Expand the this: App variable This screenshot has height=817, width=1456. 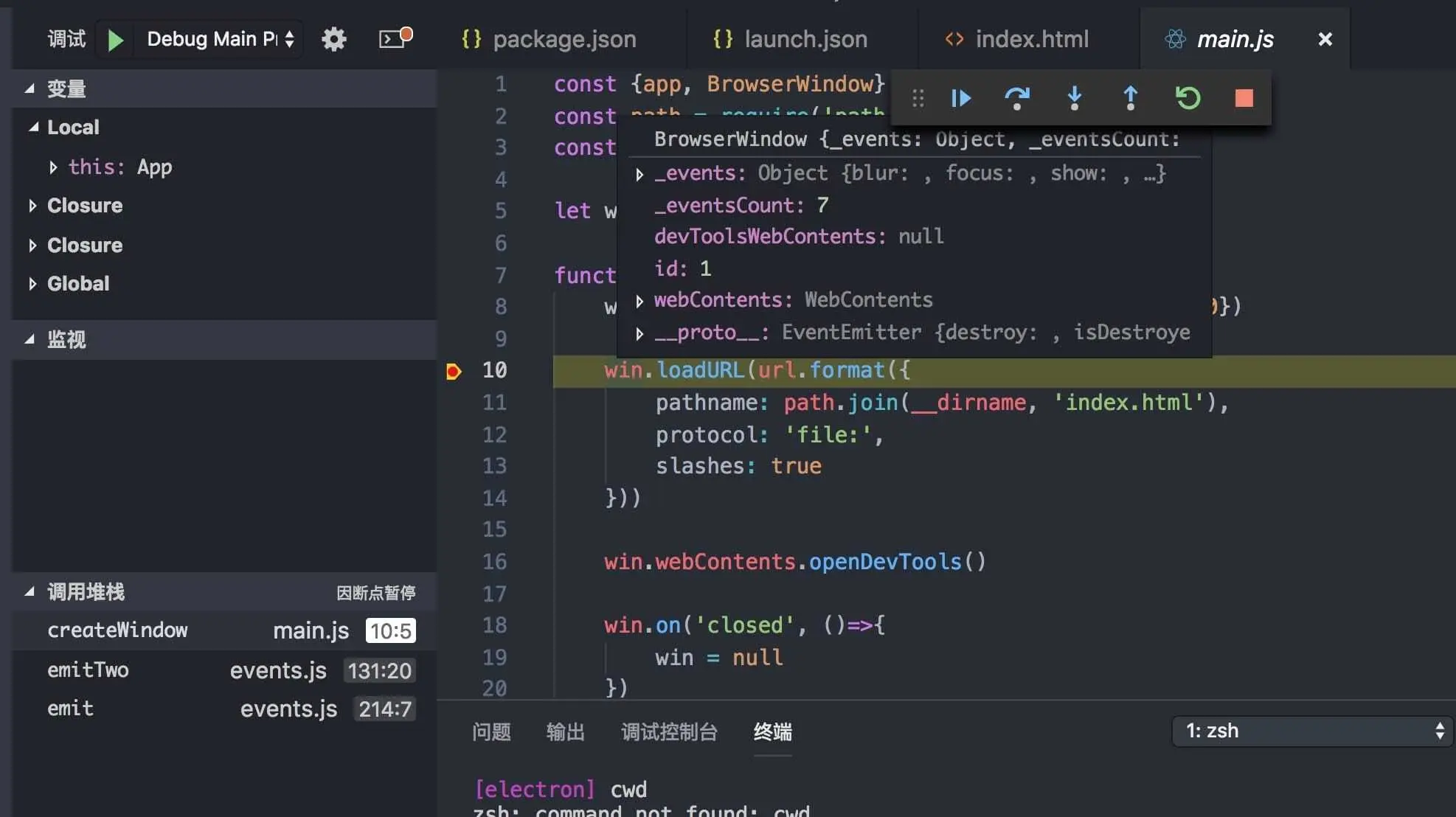(x=53, y=167)
